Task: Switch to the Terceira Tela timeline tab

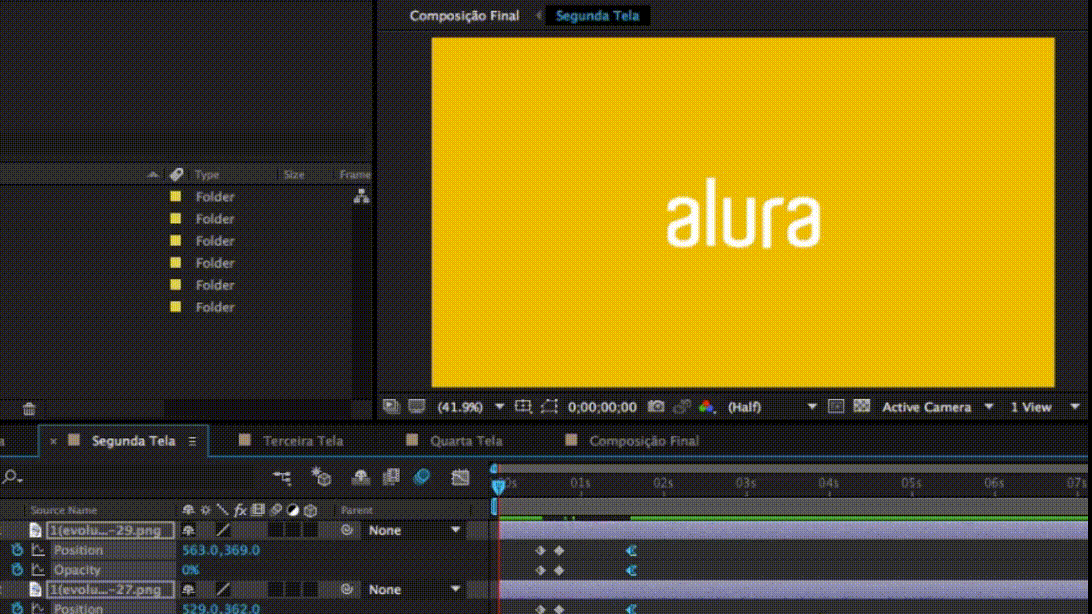Action: pos(302,441)
